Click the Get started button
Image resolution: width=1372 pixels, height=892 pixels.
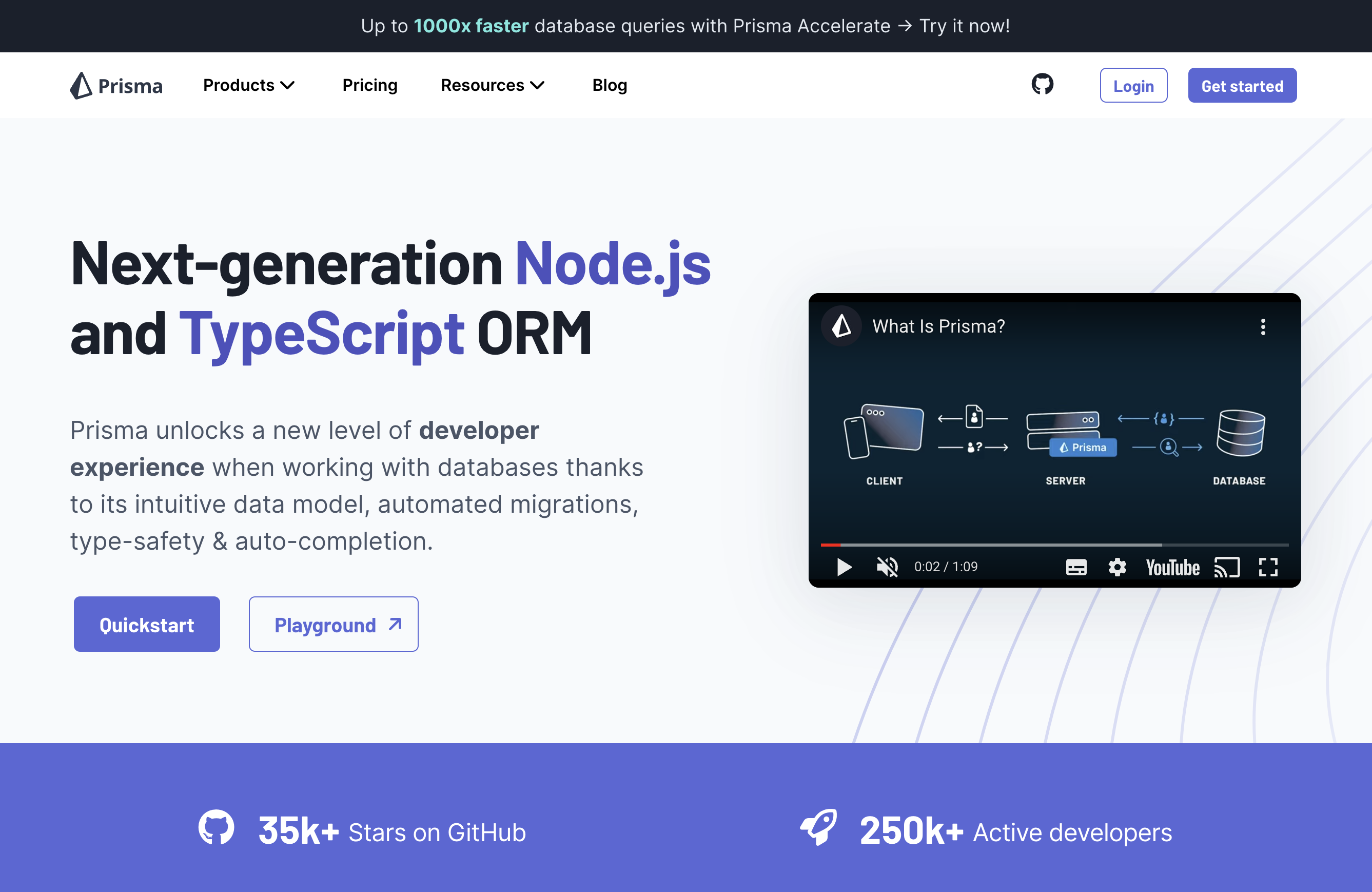point(1242,85)
